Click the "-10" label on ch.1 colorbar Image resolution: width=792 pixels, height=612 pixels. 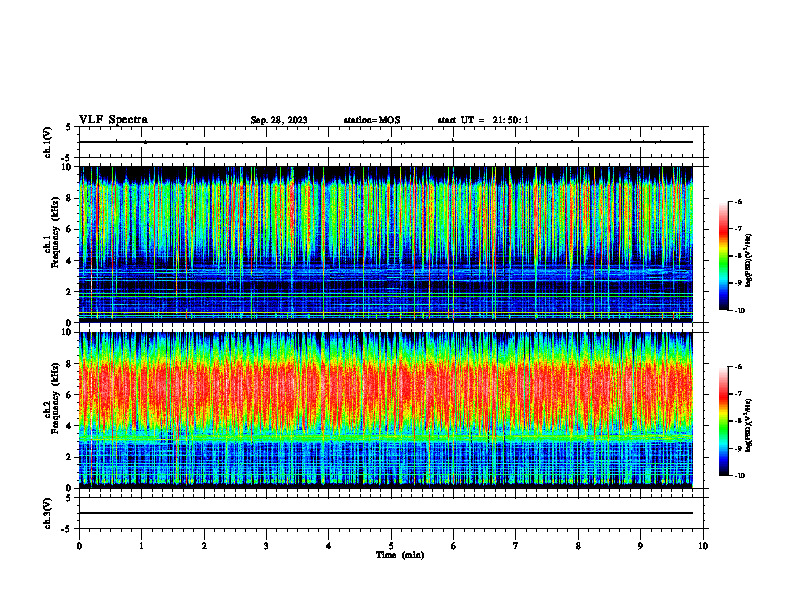pos(740,311)
